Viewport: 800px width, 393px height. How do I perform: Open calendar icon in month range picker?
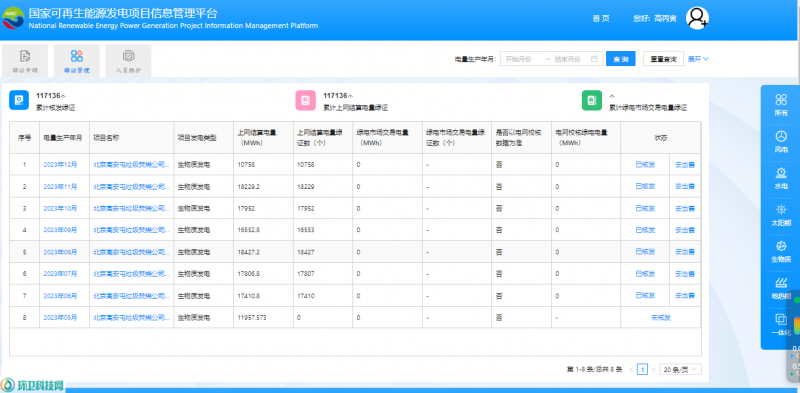(x=594, y=59)
